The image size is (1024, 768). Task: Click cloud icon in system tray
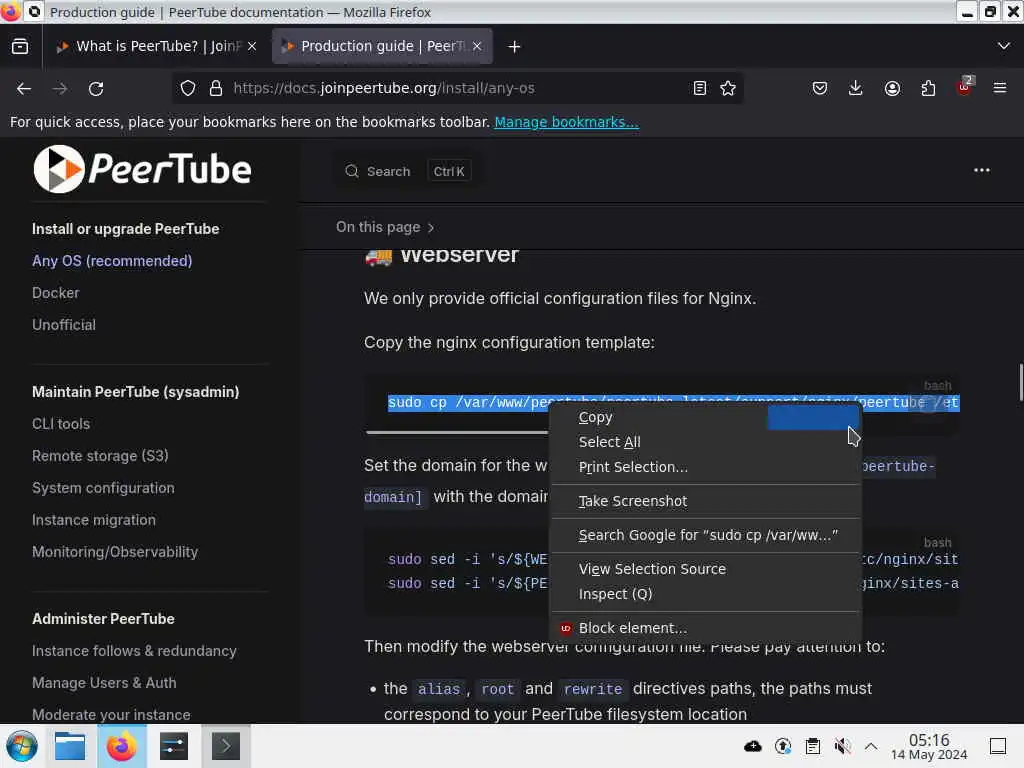[x=753, y=746]
